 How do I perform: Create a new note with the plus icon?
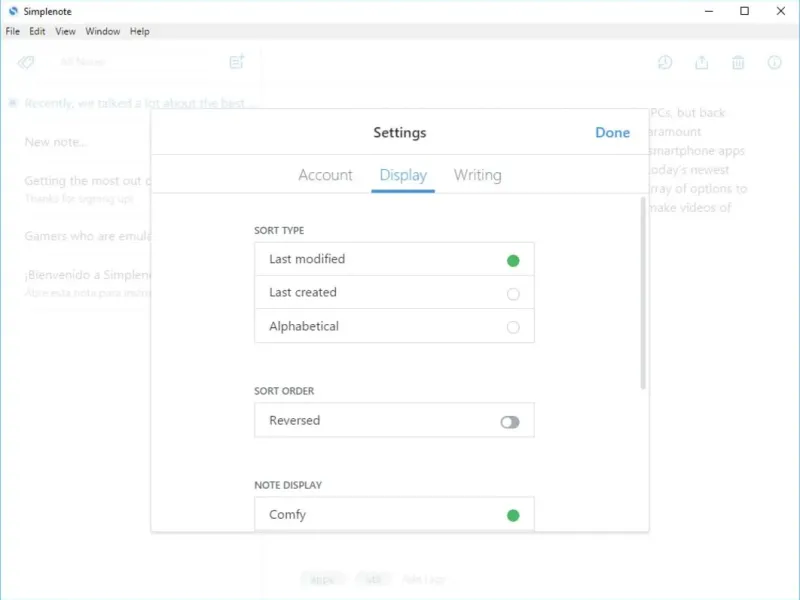(237, 62)
